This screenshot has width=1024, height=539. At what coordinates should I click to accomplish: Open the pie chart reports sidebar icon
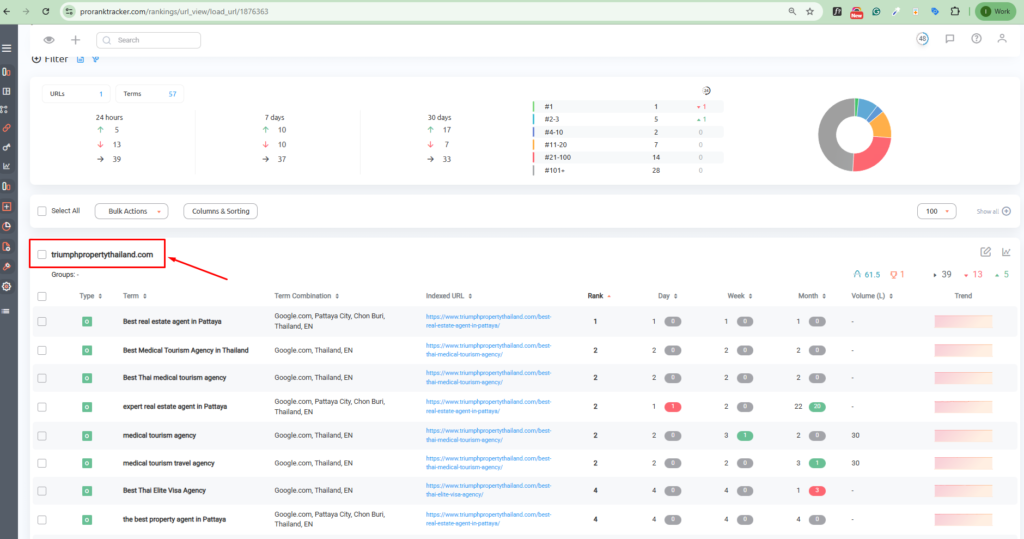click(7, 227)
